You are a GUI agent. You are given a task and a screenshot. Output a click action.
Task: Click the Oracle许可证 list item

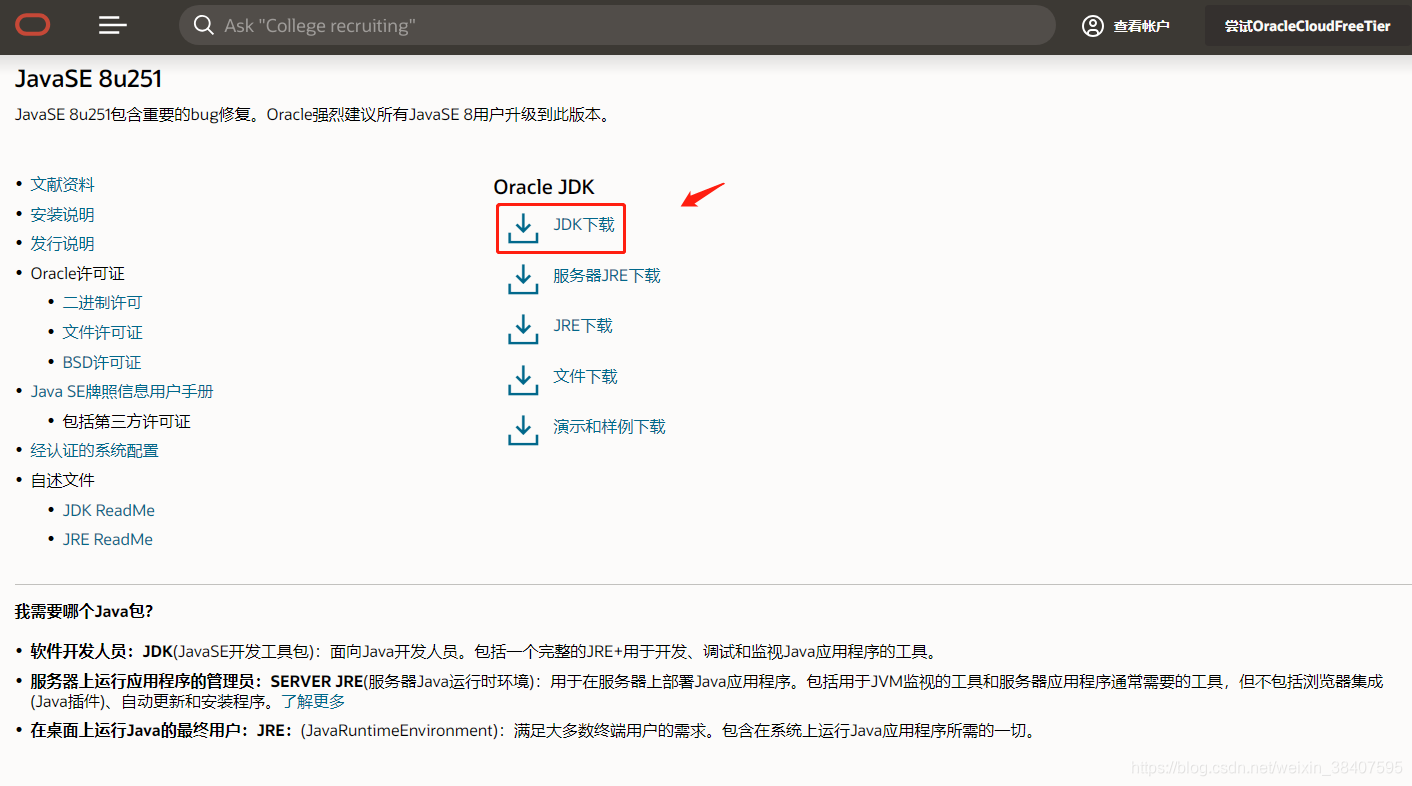(78, 273)
